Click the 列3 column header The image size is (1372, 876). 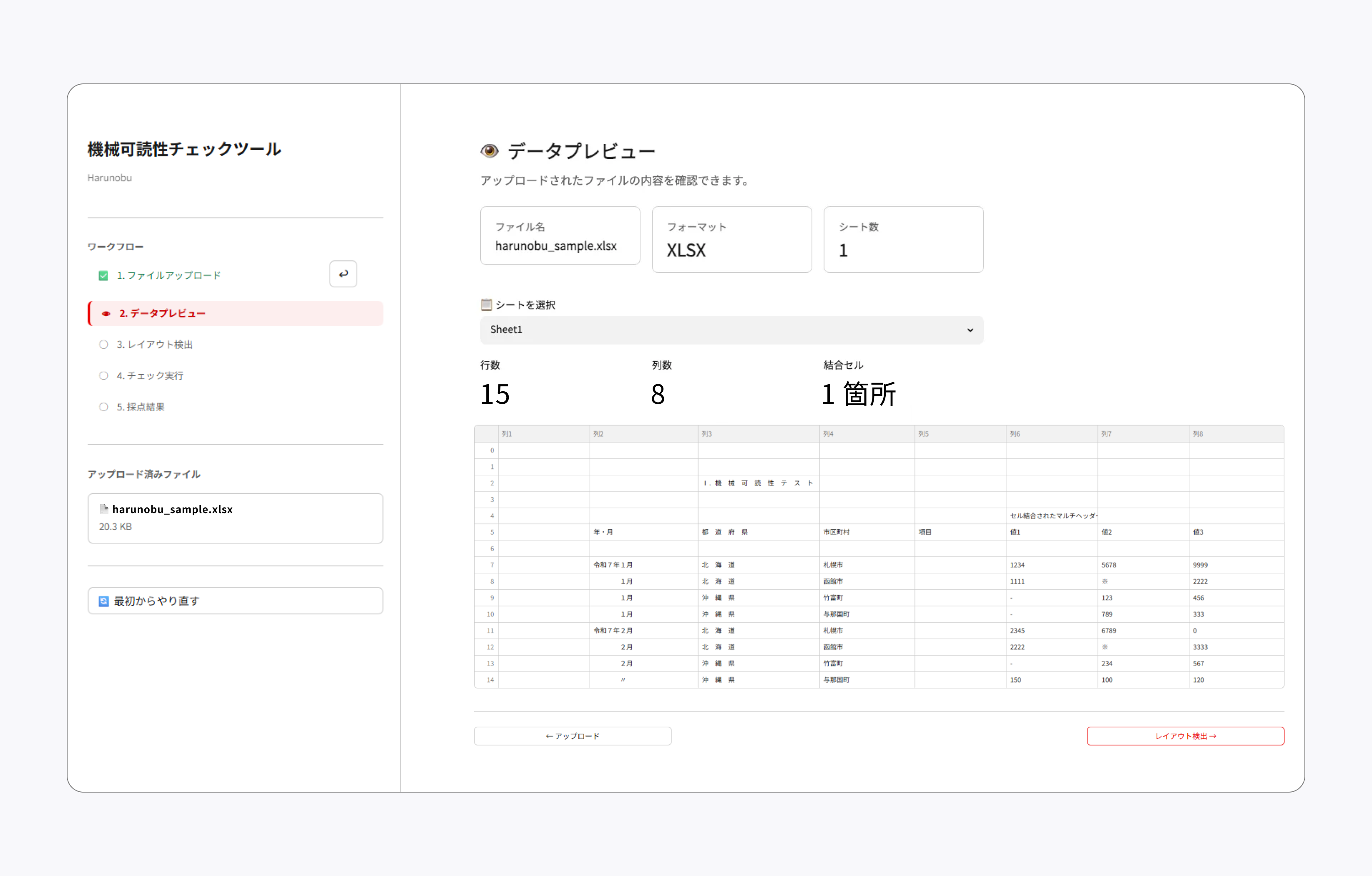[759, 434]
